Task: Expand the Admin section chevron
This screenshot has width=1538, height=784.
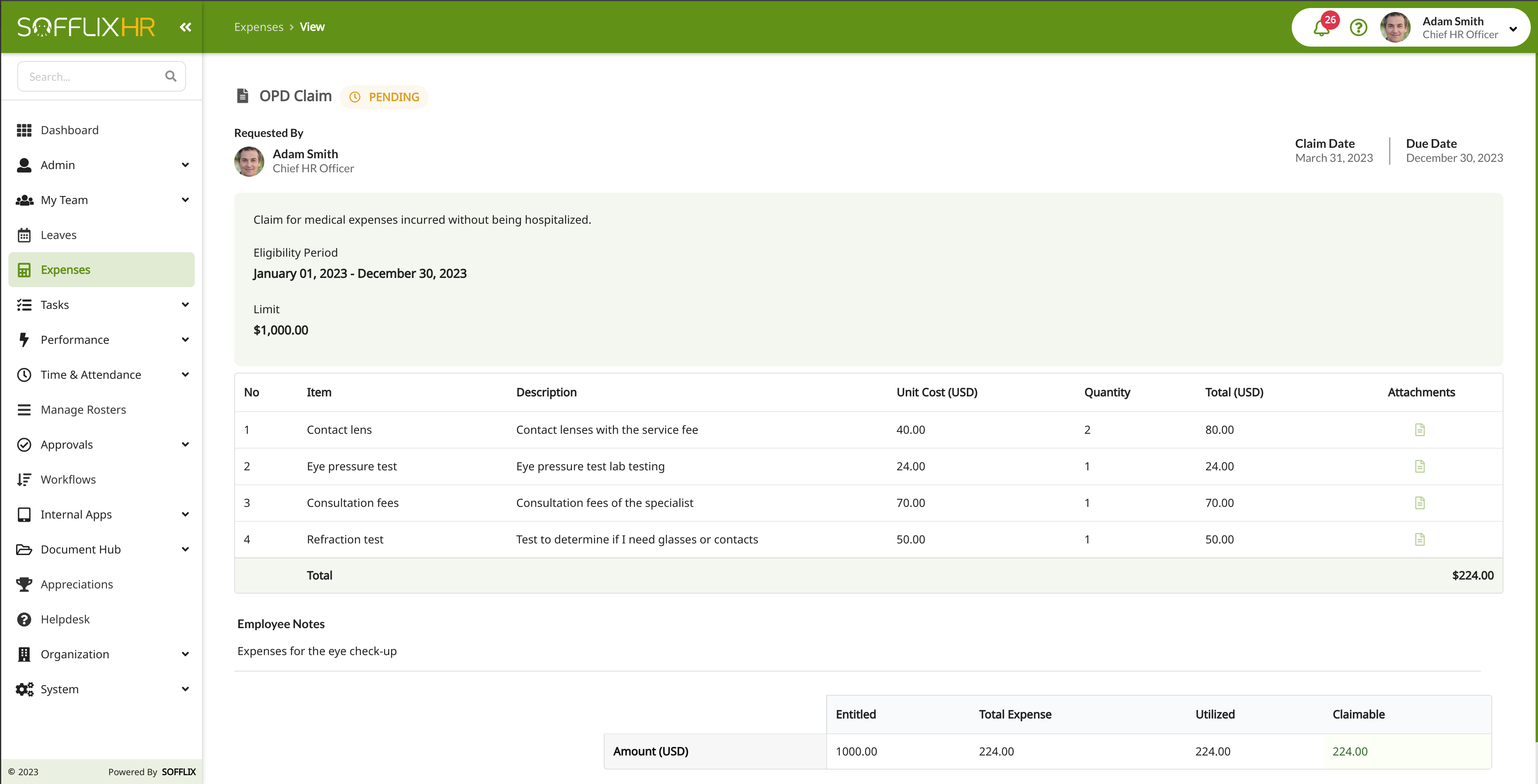Action: [x=185, y=165]
